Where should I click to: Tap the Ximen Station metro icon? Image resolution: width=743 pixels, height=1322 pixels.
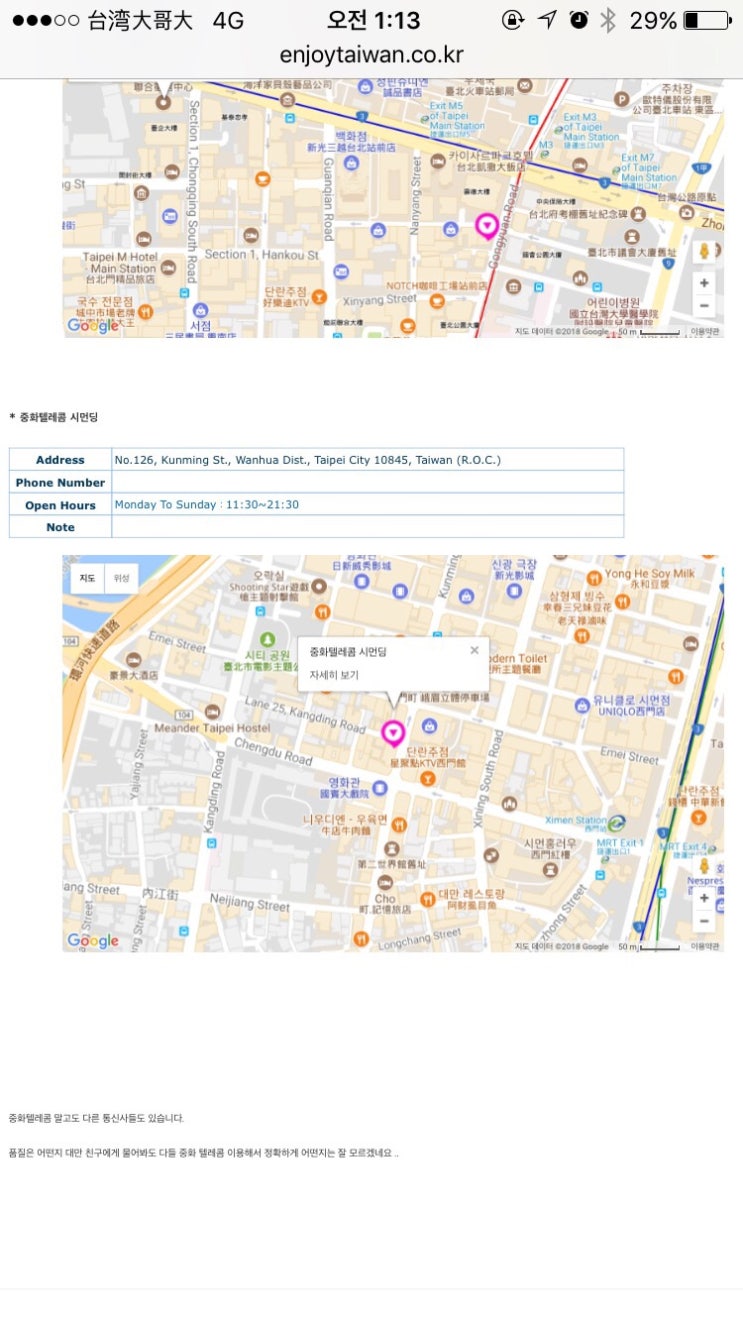[617, 823]
